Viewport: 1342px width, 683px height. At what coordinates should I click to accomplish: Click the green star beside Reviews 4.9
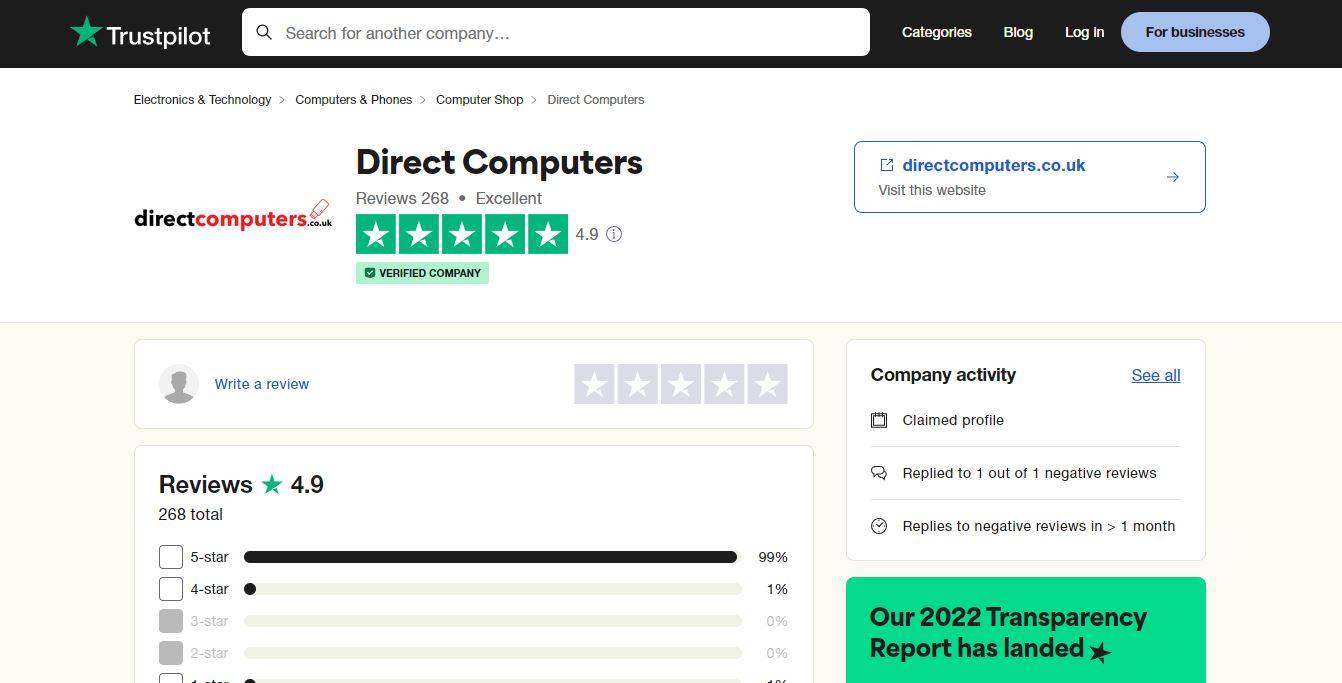(272, 485)
